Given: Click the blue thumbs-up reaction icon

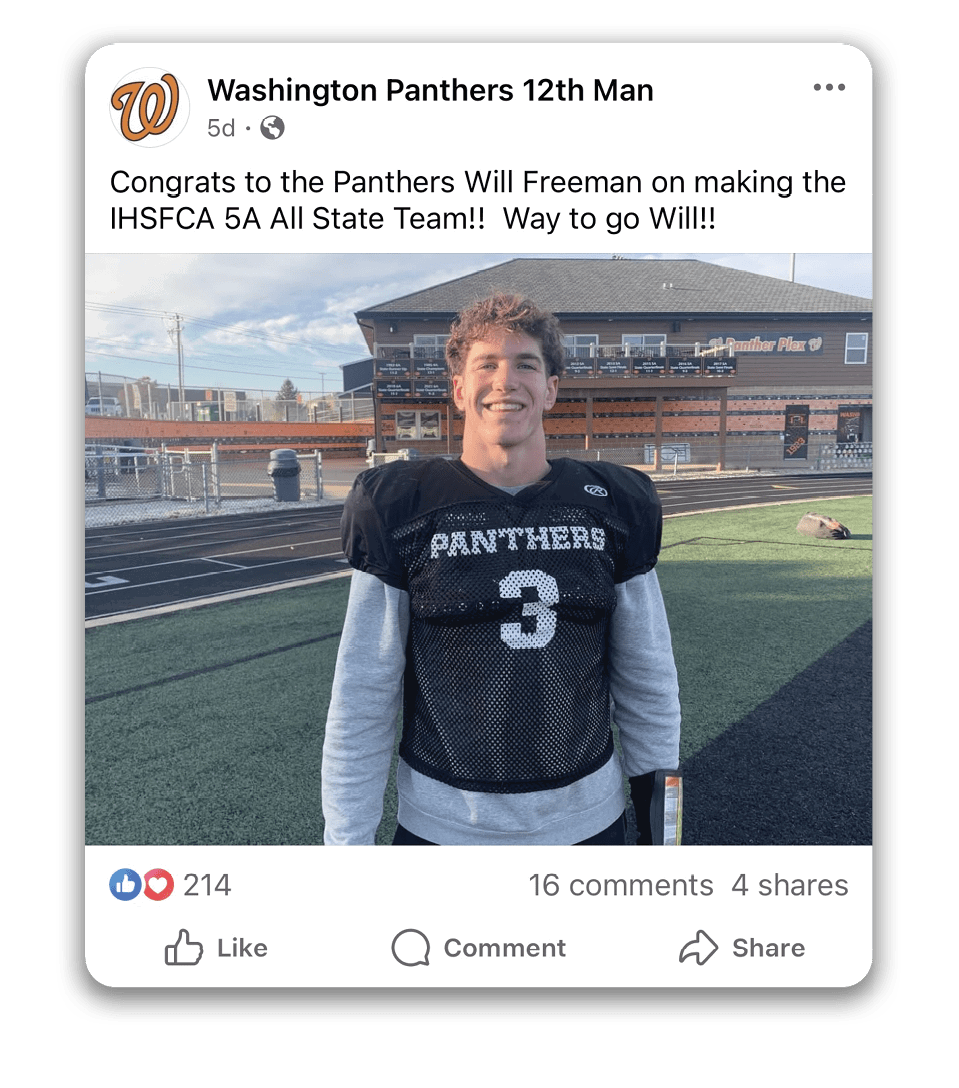Looking at the screenshot, I should [x=125, y=884].
